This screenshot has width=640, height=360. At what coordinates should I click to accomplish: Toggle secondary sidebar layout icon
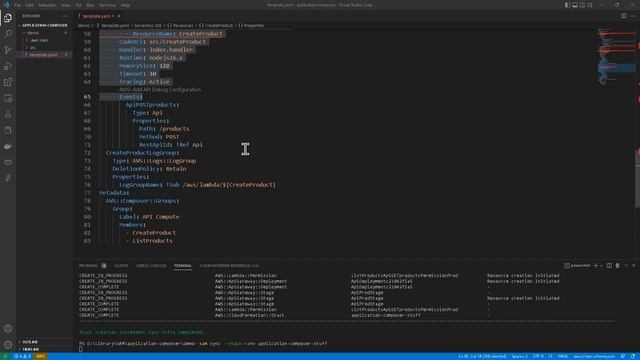point(582,5)
